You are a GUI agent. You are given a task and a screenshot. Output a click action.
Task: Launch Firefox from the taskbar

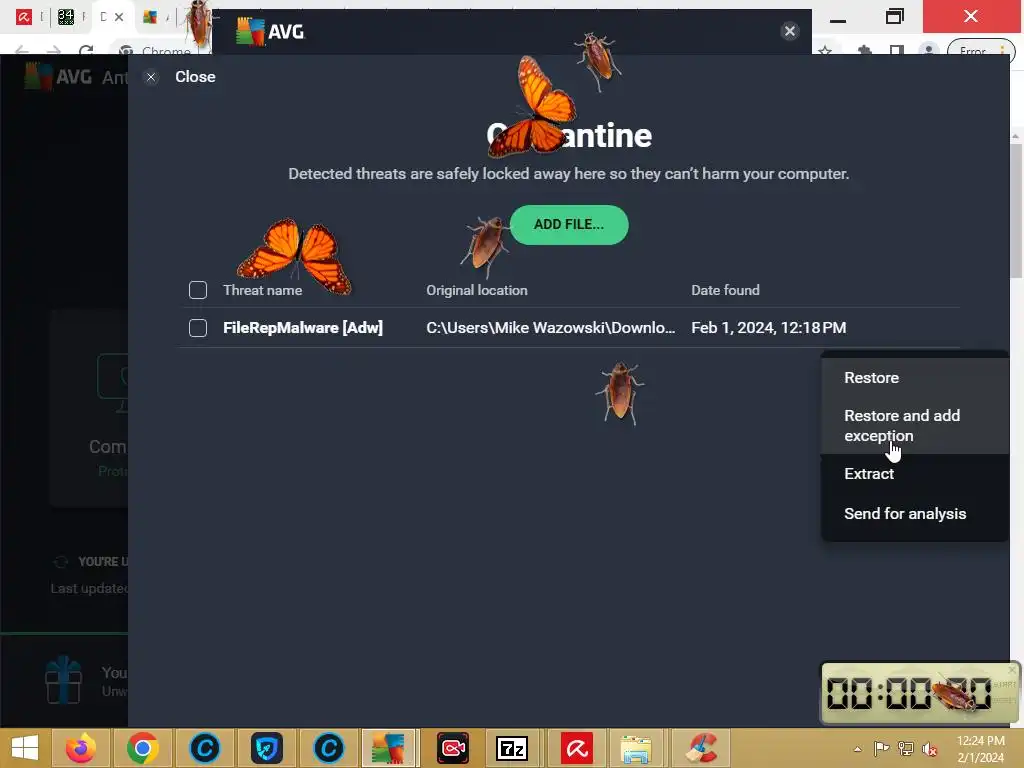81,748
